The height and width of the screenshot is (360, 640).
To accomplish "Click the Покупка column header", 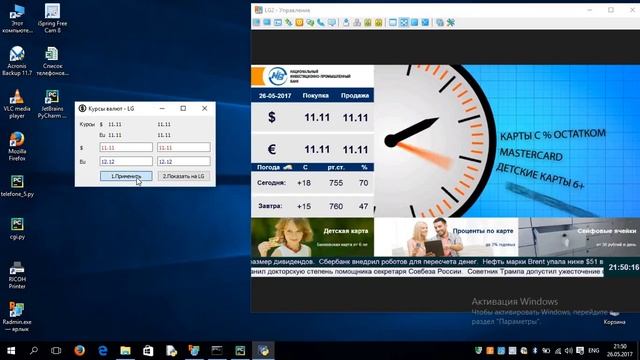I will point(316,96).
